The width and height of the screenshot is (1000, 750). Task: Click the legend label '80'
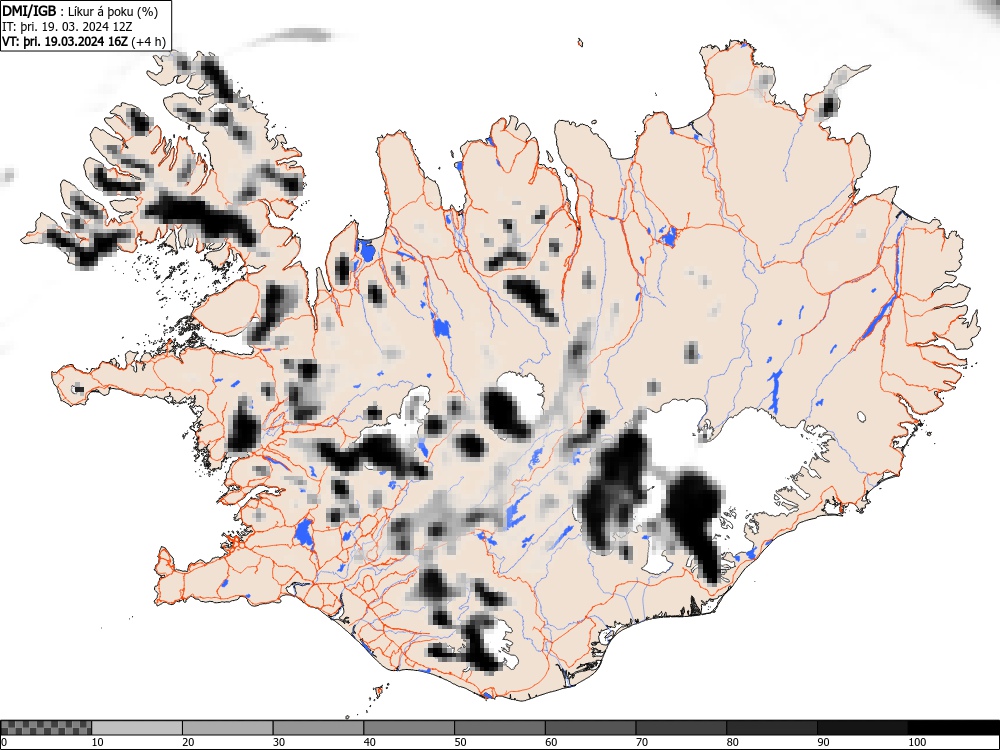732,742
